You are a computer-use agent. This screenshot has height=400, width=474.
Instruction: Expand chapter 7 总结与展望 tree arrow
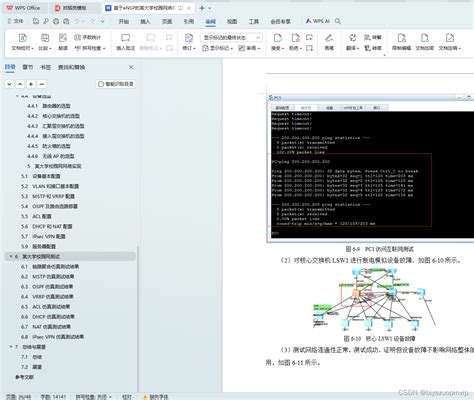(x=11, y=347)
